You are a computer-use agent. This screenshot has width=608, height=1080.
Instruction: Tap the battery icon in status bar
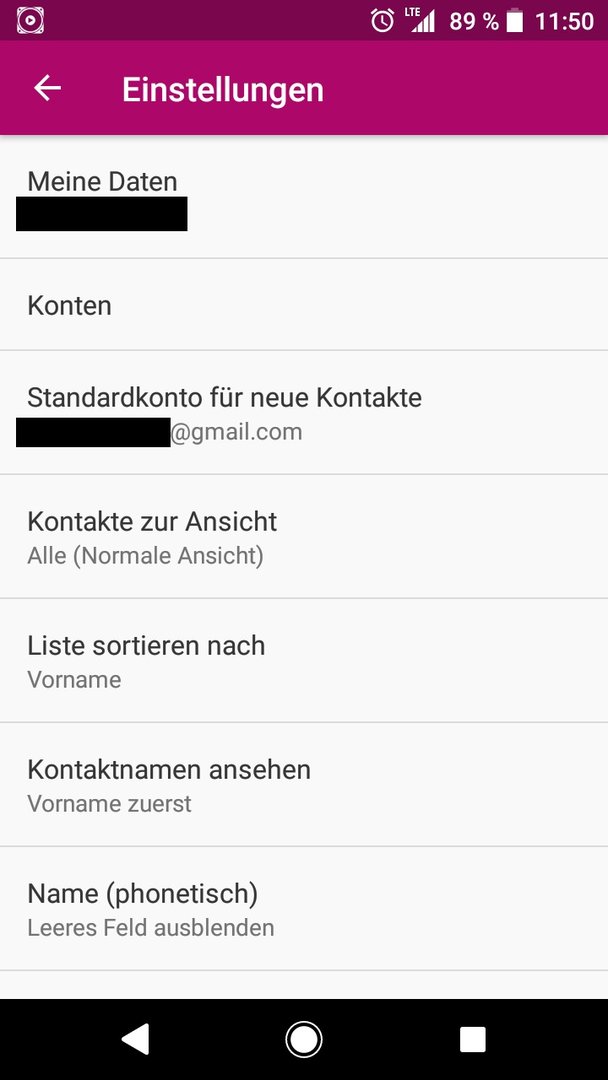click(515, 21)
